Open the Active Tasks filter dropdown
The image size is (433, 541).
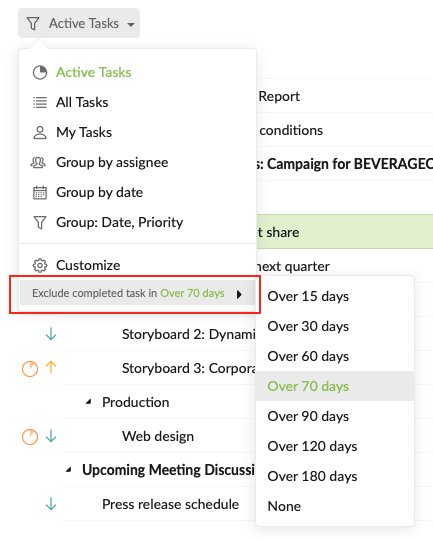coord(79,23)
